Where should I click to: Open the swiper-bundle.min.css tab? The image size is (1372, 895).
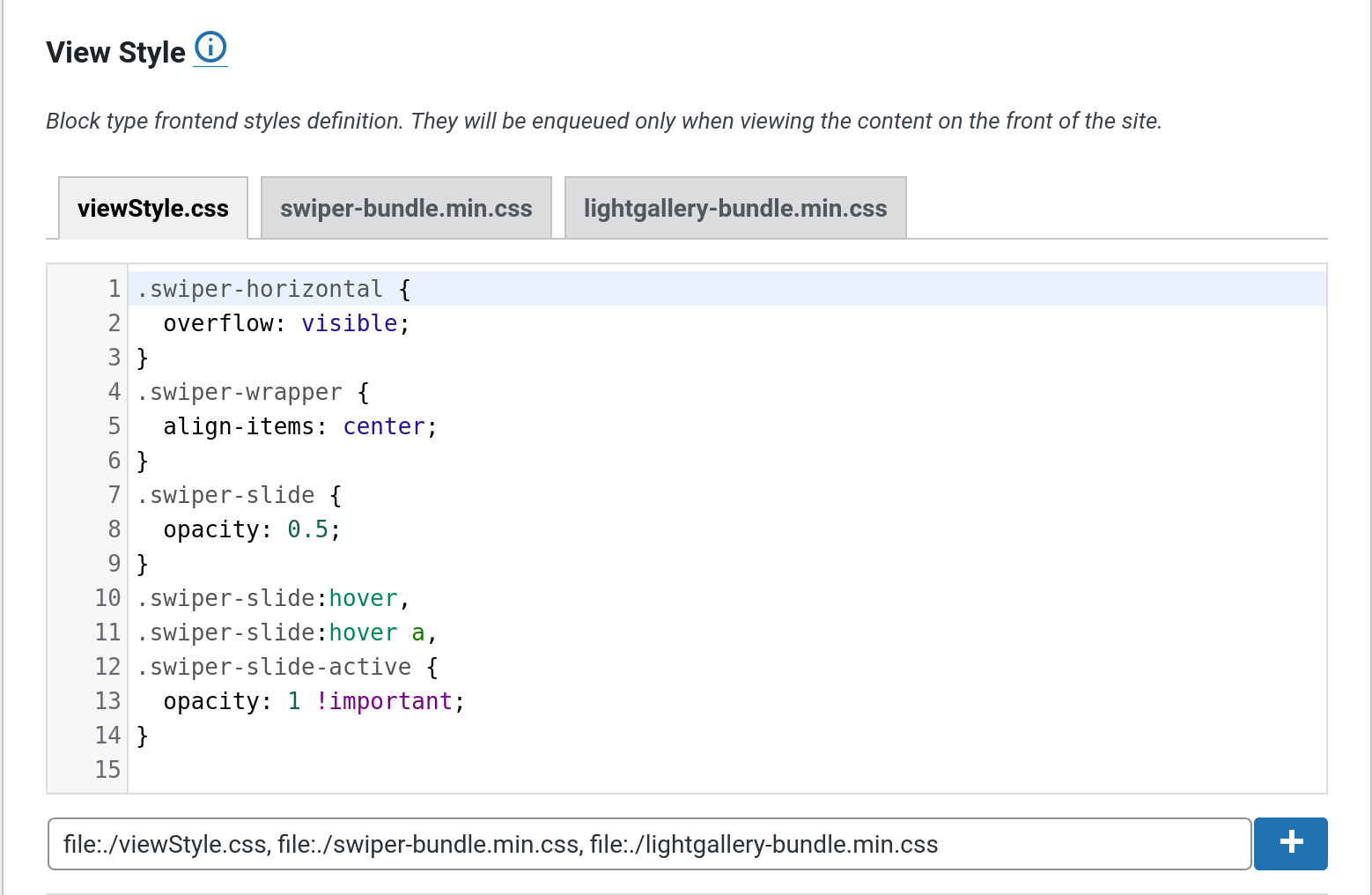pos(406,208)
